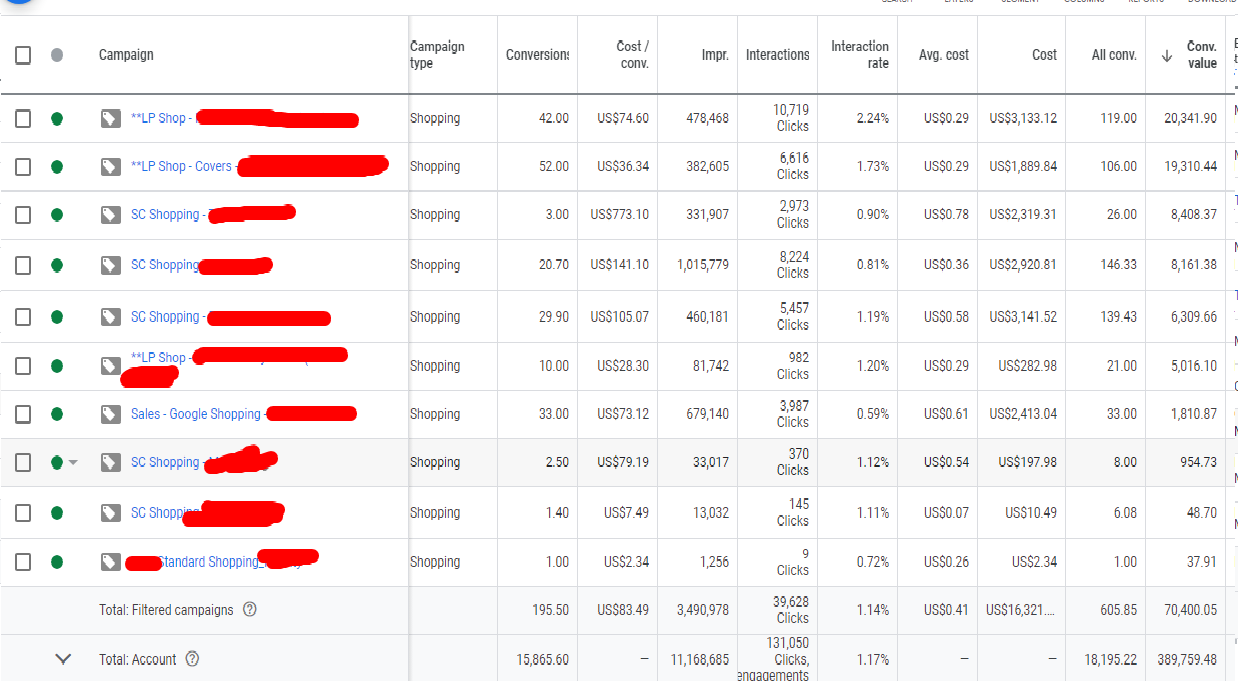Open the Standard Shopping campaign link
Screen dimensions: 1238x684
pyautogui.click(x=208, y=562)
